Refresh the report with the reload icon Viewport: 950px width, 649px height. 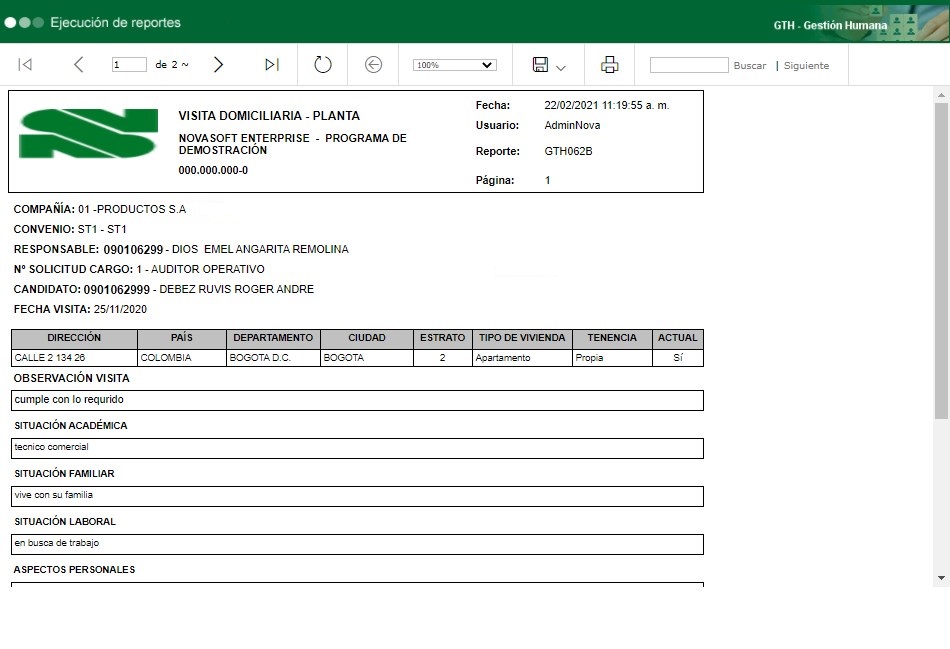point(322,65)
